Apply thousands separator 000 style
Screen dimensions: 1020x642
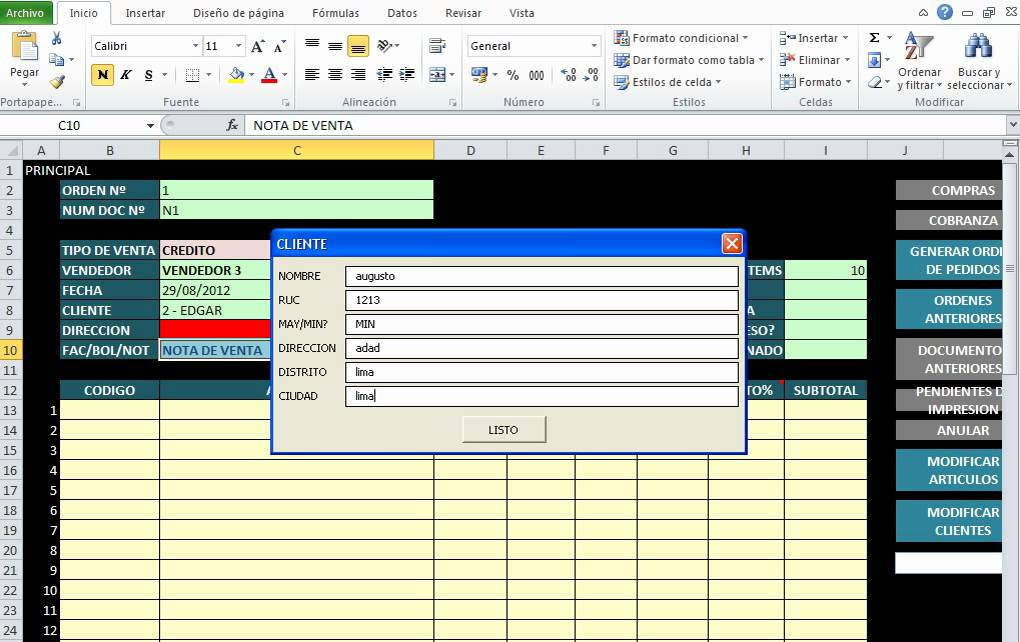coord(536,75)
